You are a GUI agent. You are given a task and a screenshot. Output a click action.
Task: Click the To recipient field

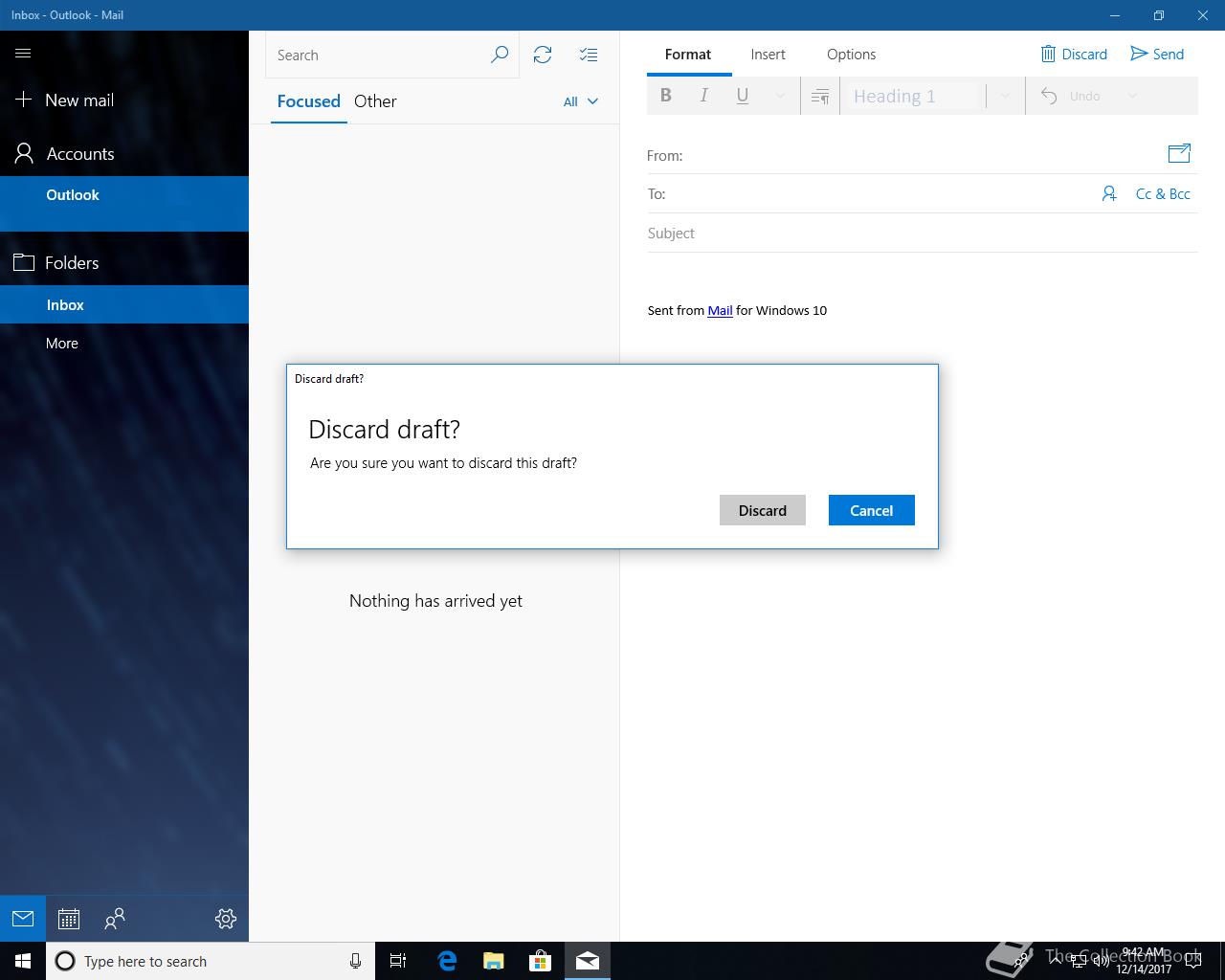pyautogui.click(x=880, y=193)
